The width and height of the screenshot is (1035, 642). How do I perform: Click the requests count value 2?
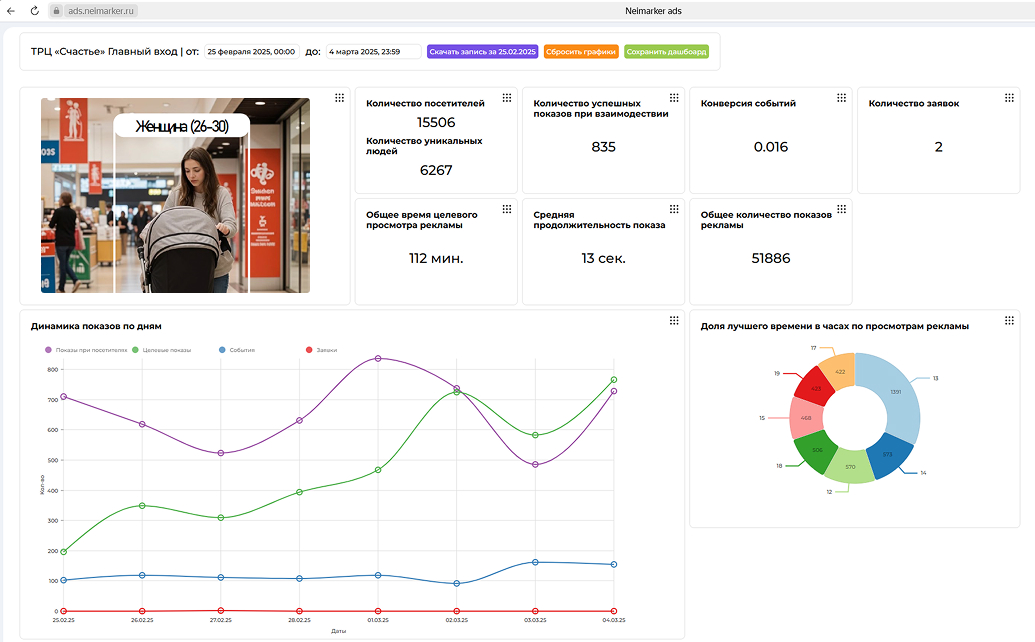coord(939,146)
